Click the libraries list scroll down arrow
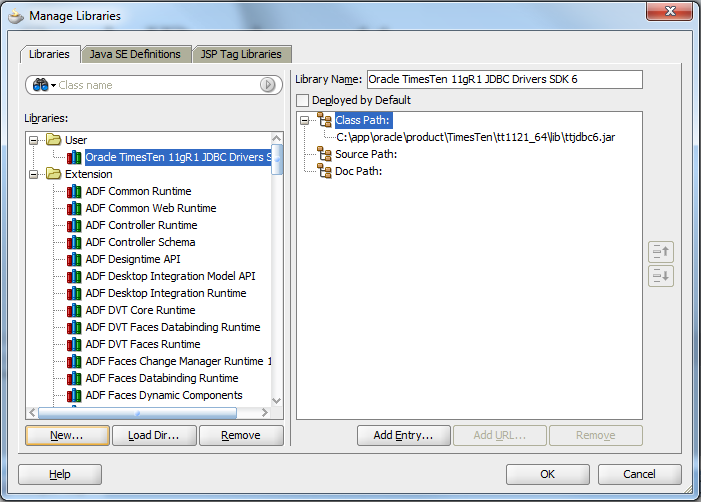This screenshot has height=502, width=701. (x=277, y=401)
